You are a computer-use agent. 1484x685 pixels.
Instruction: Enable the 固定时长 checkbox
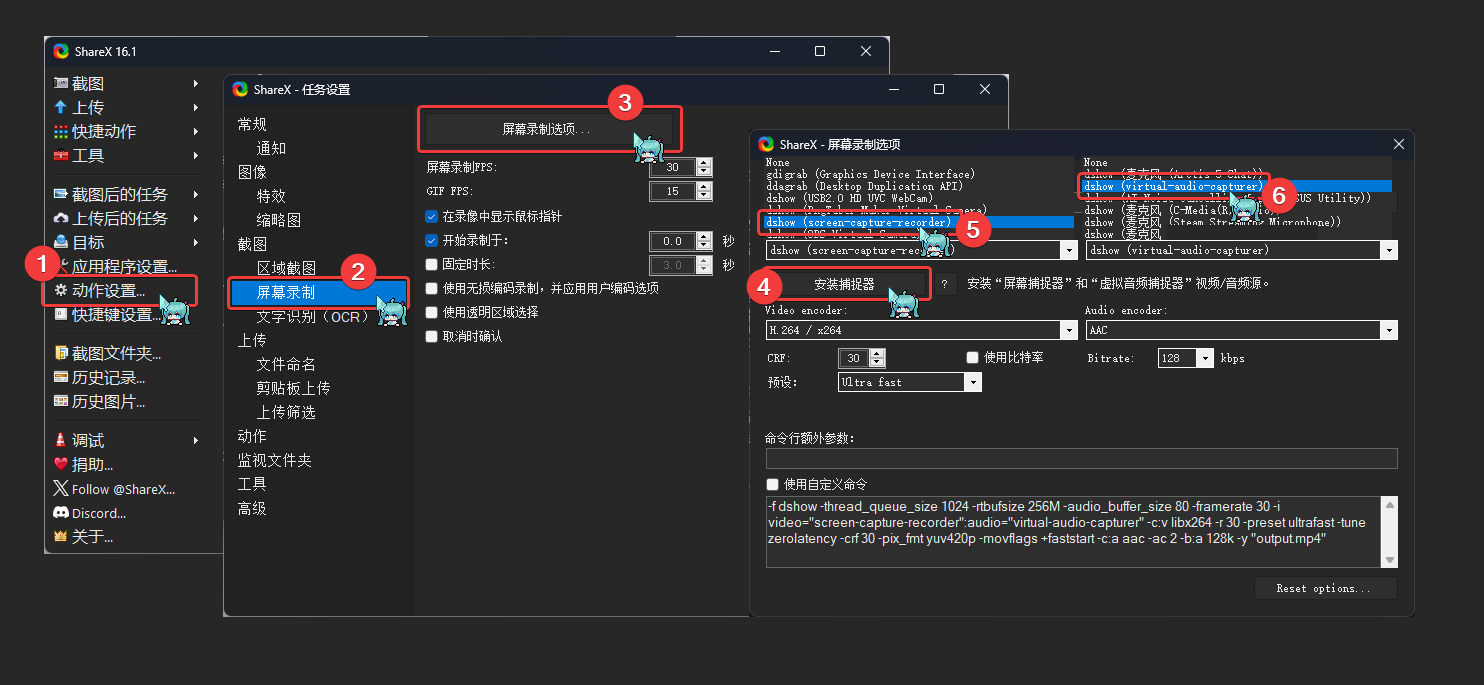(x=432, y=264)
